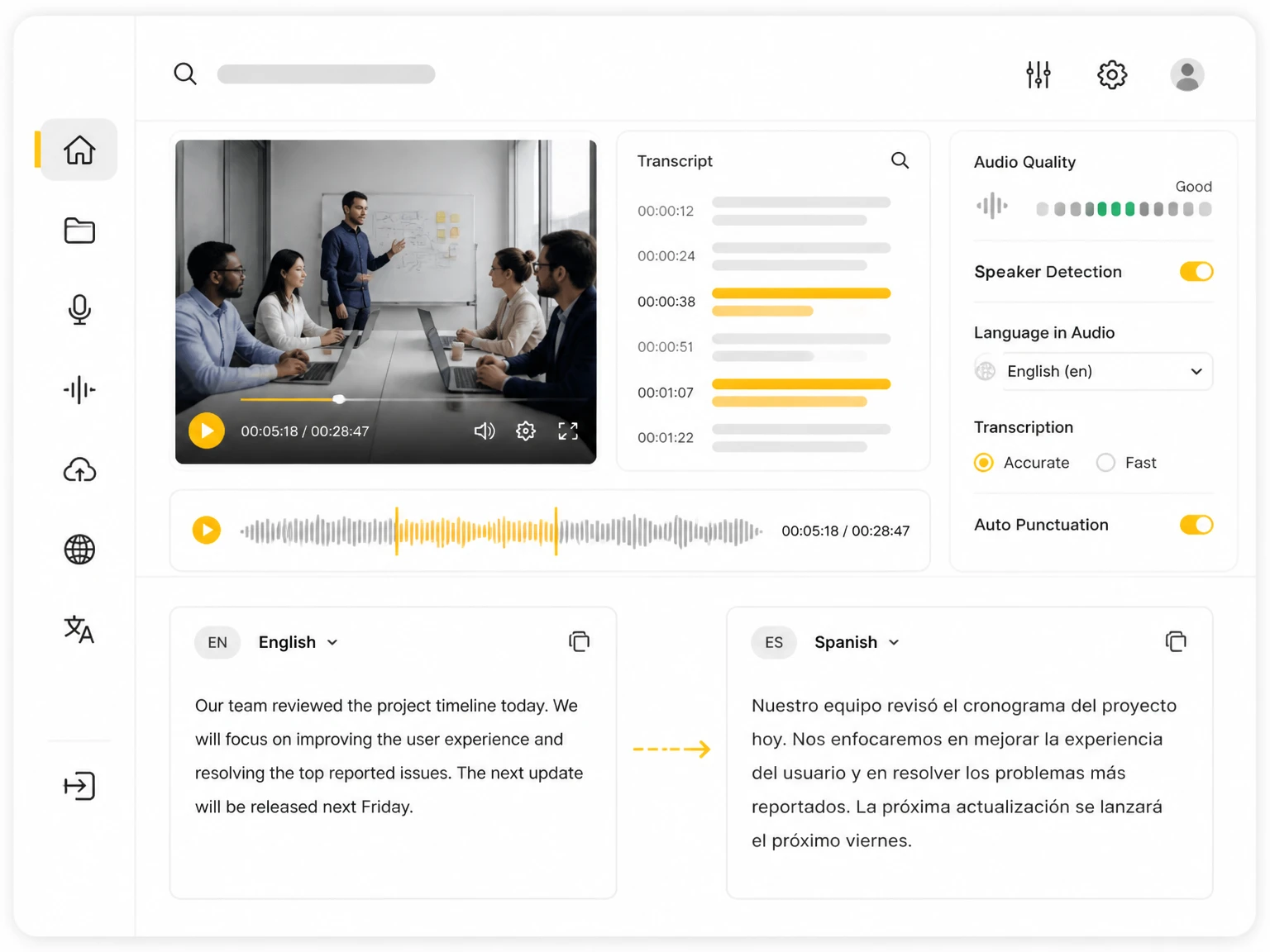
Task: Open the equalizer sliders icon in header
Action: [1038, 74]
